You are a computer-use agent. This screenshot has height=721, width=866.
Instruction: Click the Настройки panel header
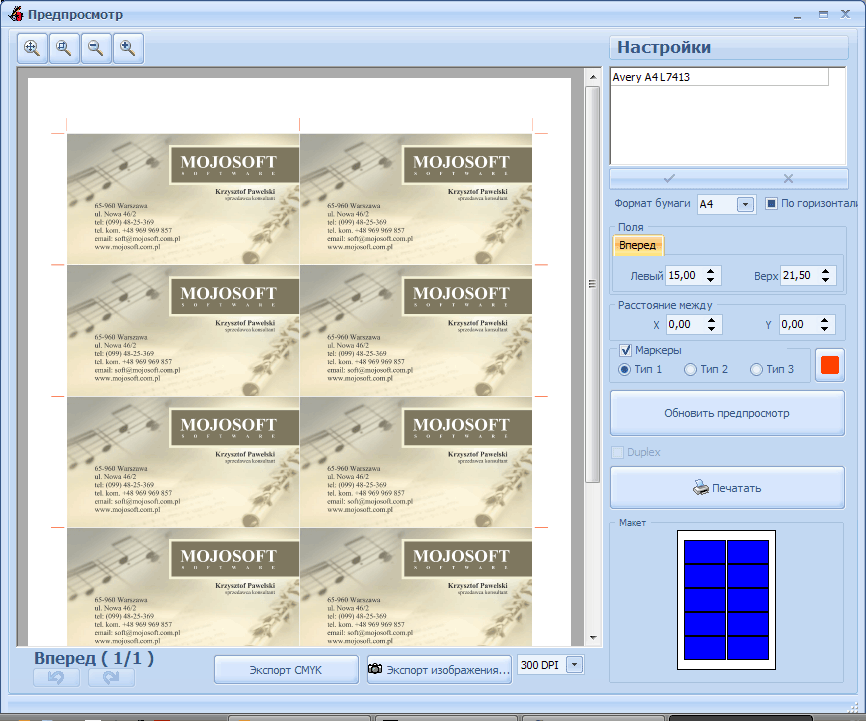[x=729, y=48]
